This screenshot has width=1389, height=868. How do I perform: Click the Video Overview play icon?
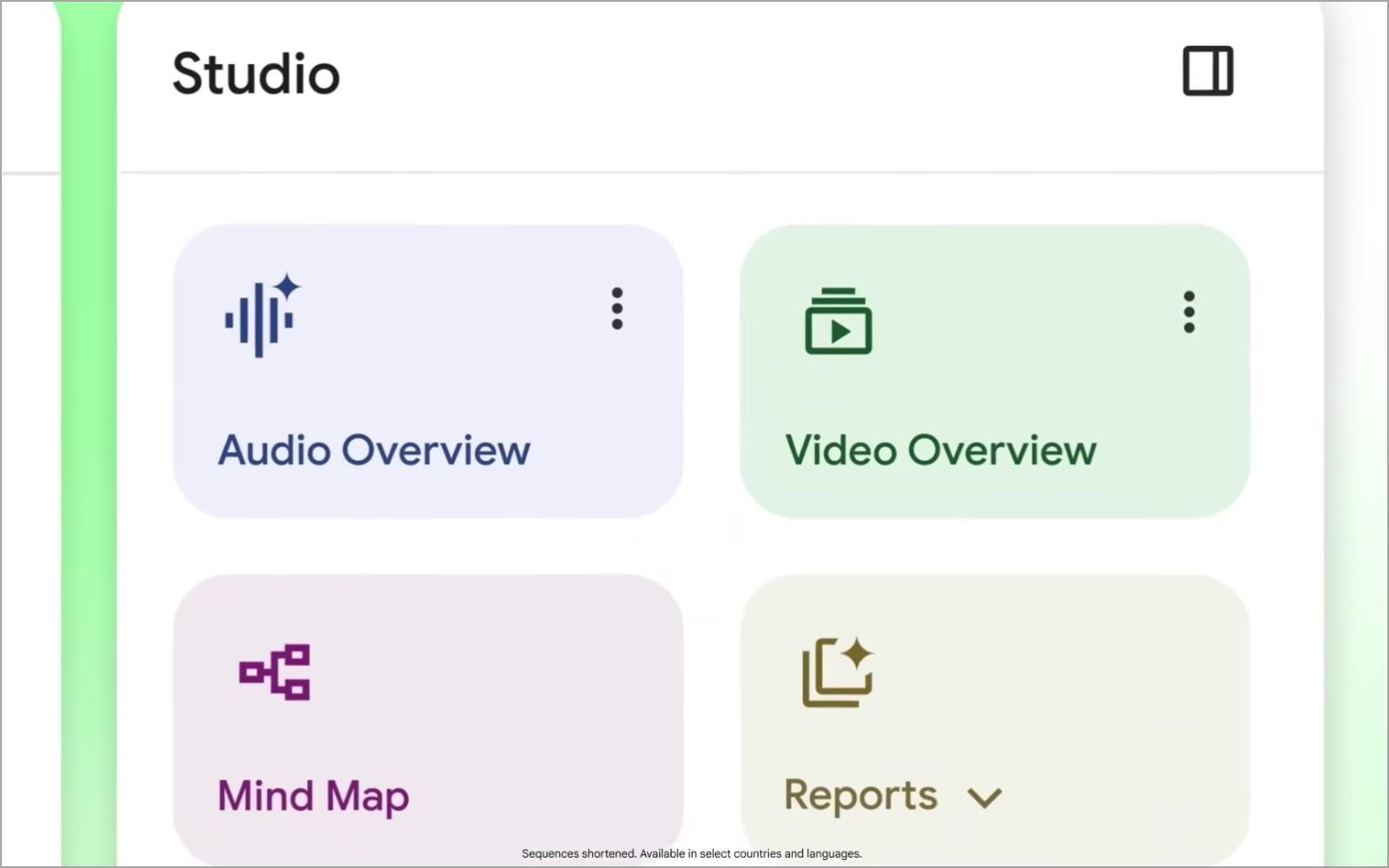pyautogui.click(x=839, y=321)
